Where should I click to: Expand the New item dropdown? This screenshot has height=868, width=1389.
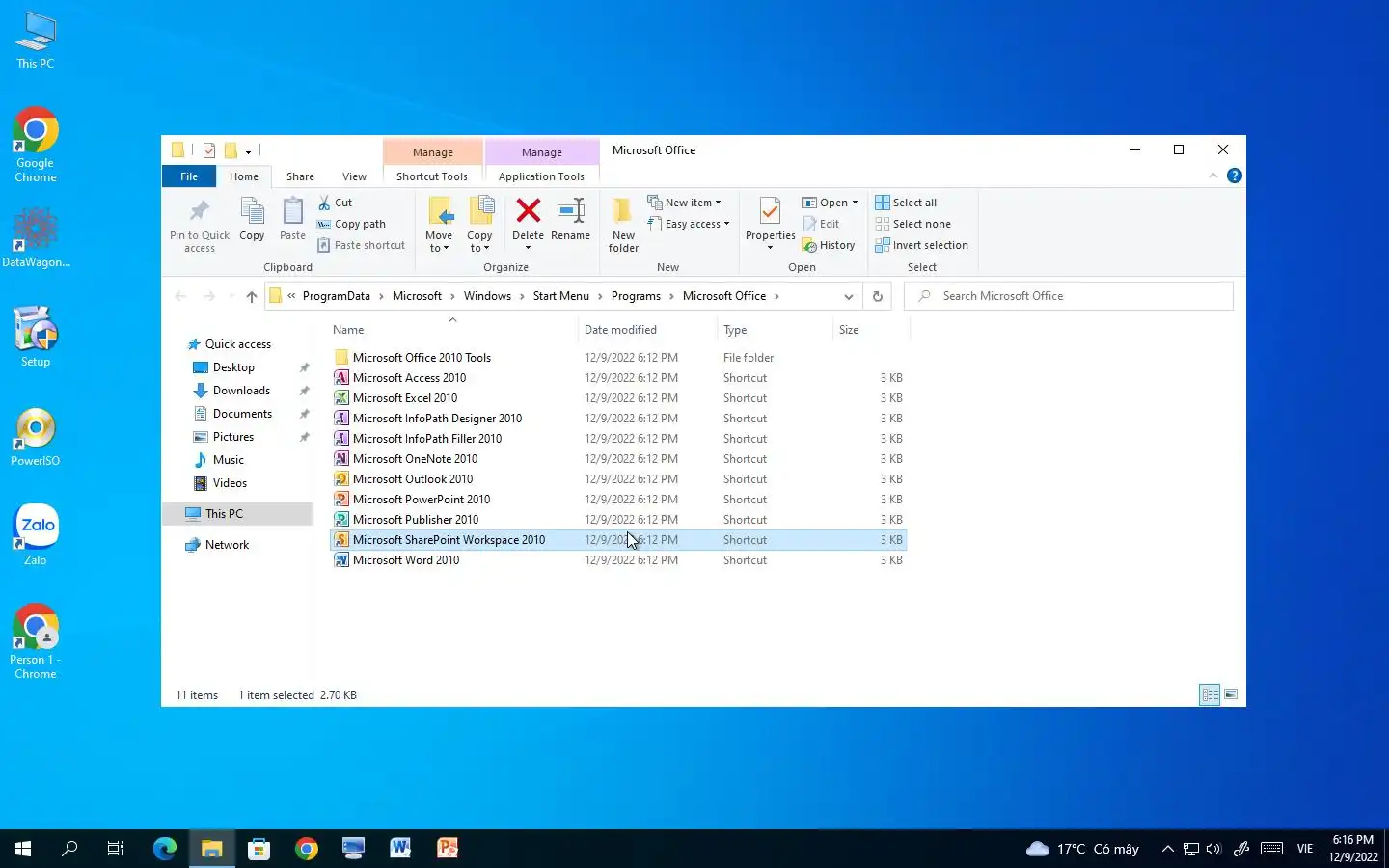point(685,203)
